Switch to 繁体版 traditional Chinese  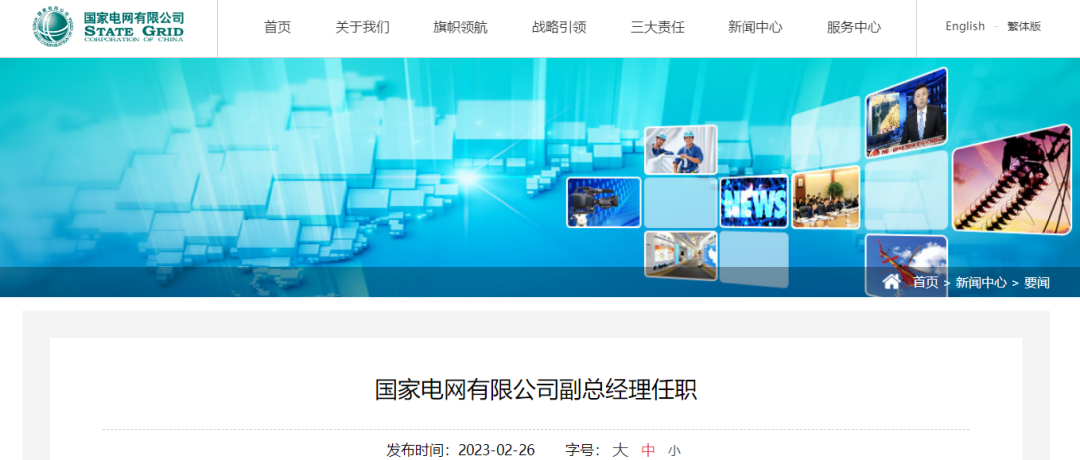[1024, 27]
